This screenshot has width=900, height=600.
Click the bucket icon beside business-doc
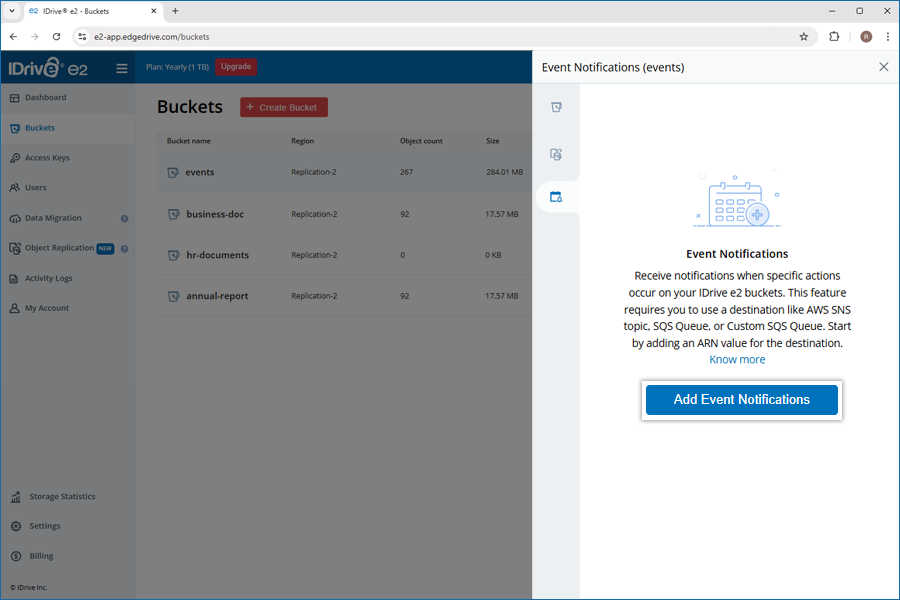[x=173, y=214]
